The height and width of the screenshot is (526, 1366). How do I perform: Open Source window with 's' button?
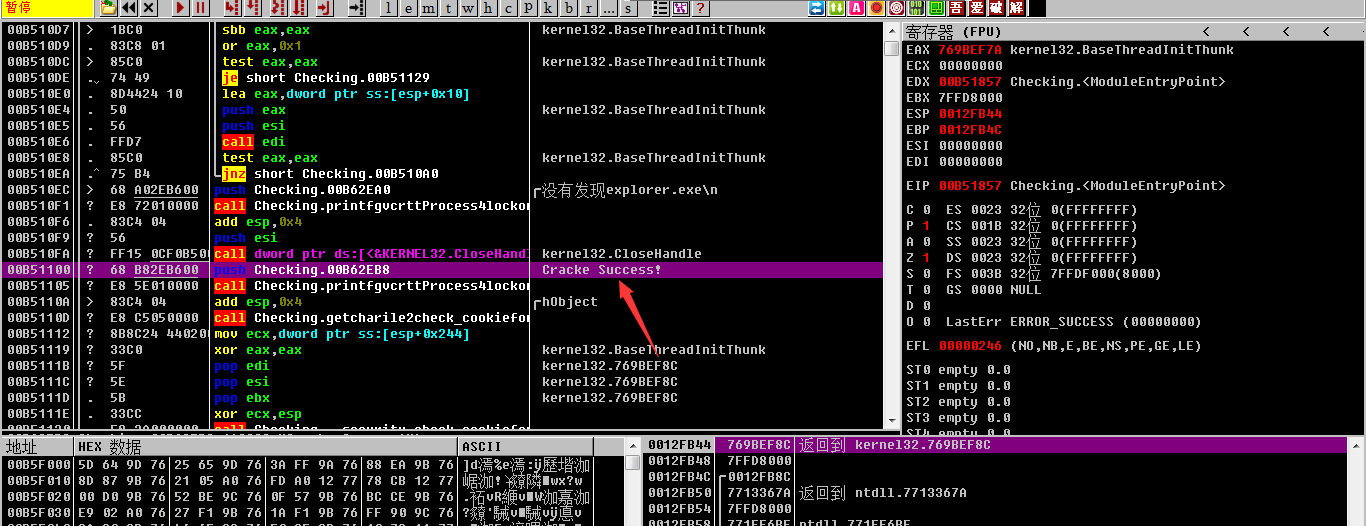[628, 8]
